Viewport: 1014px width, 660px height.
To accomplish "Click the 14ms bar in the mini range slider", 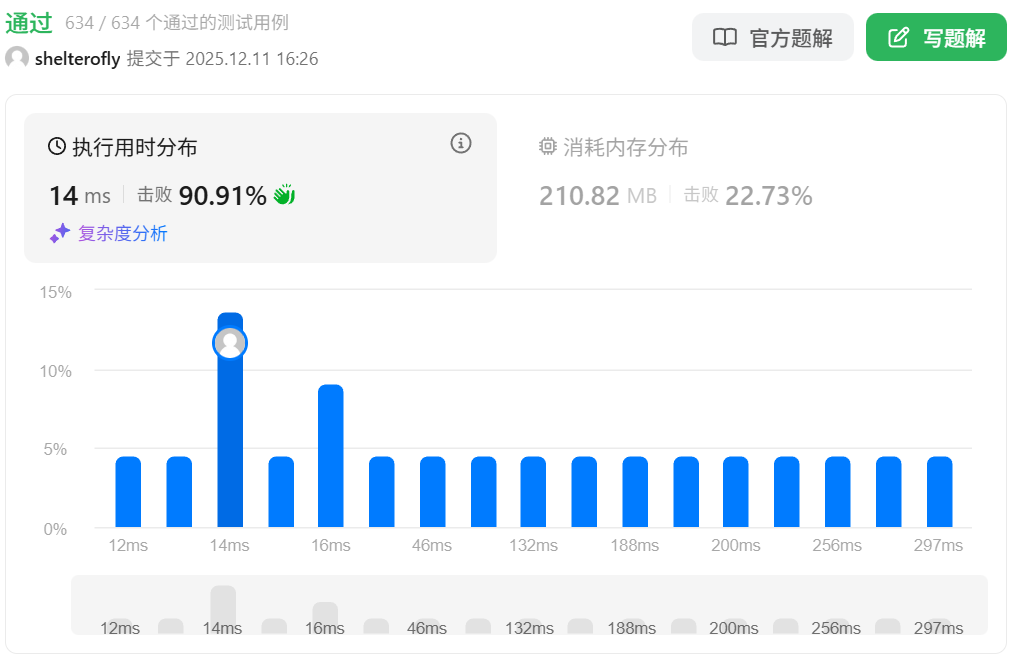I will [x=223, y=608].
